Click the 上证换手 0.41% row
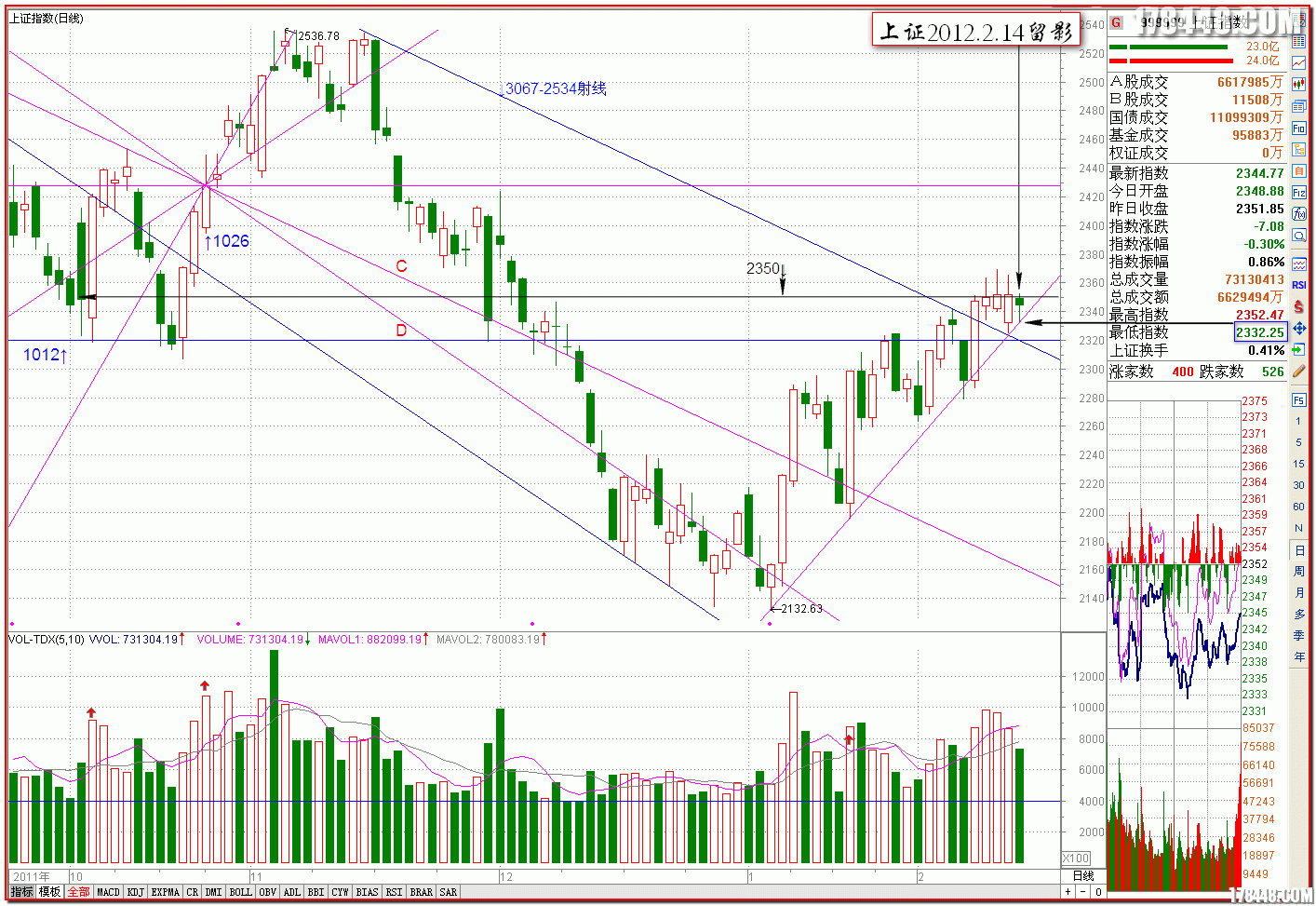 pos(1197,350)
